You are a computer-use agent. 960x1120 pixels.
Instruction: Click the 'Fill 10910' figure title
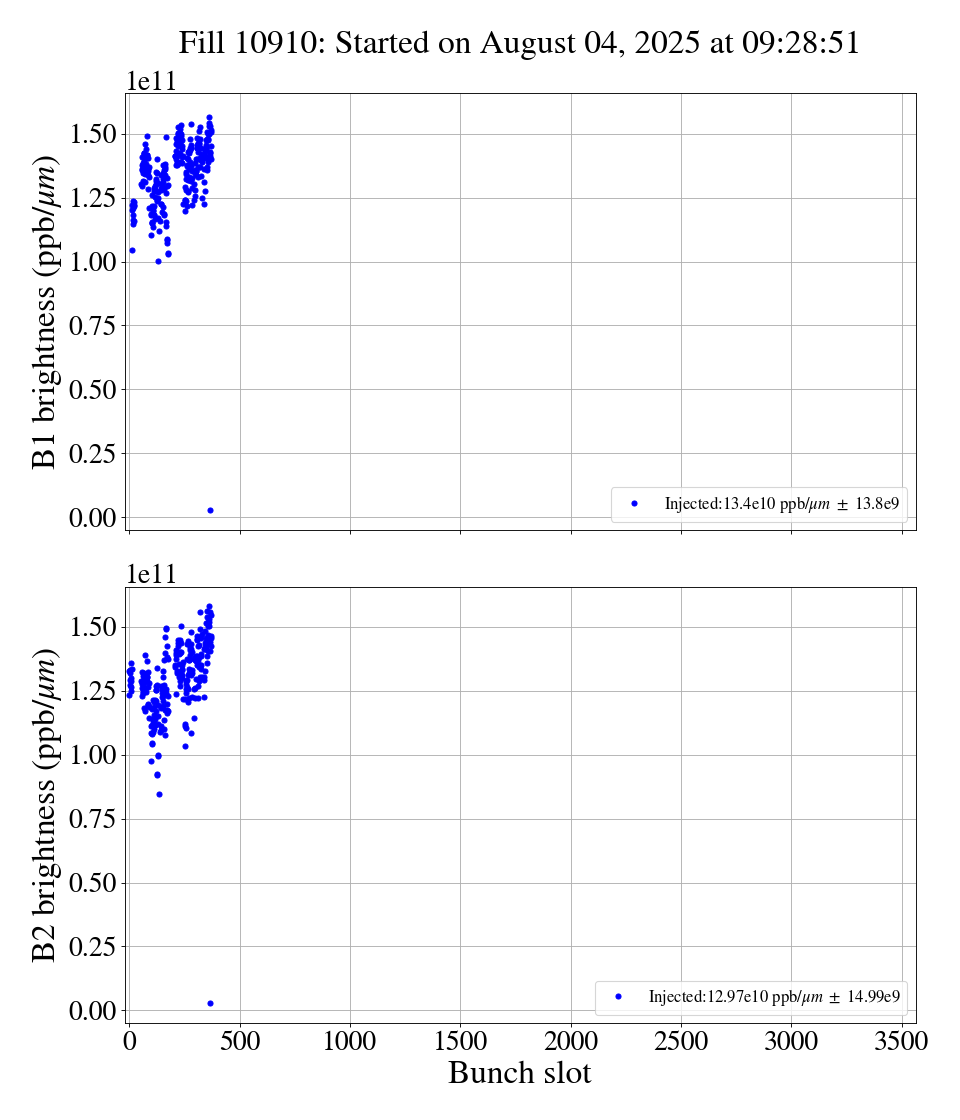pos(519,44)
